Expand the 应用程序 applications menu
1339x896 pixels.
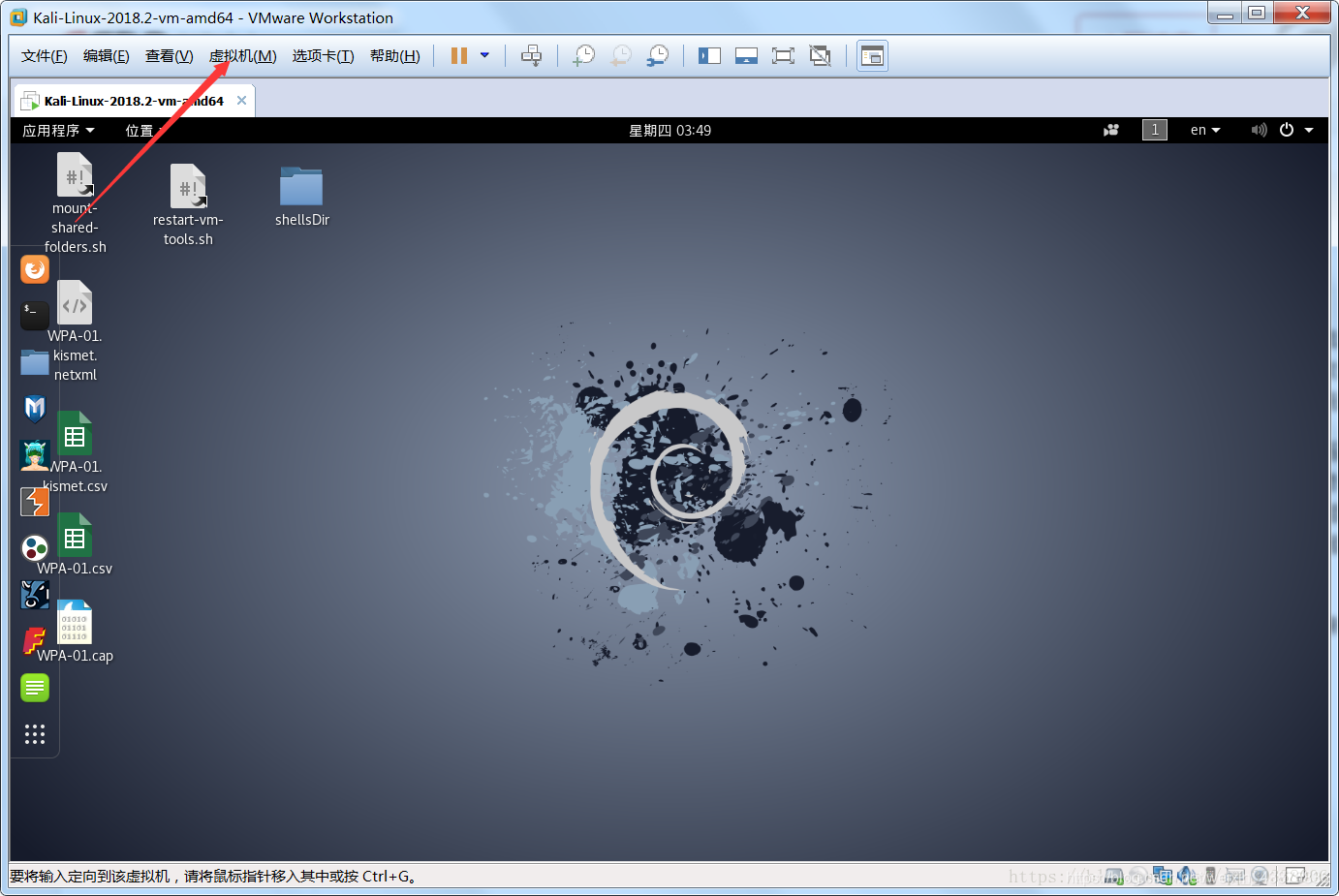pyautogui.click(x=58, y=131)
